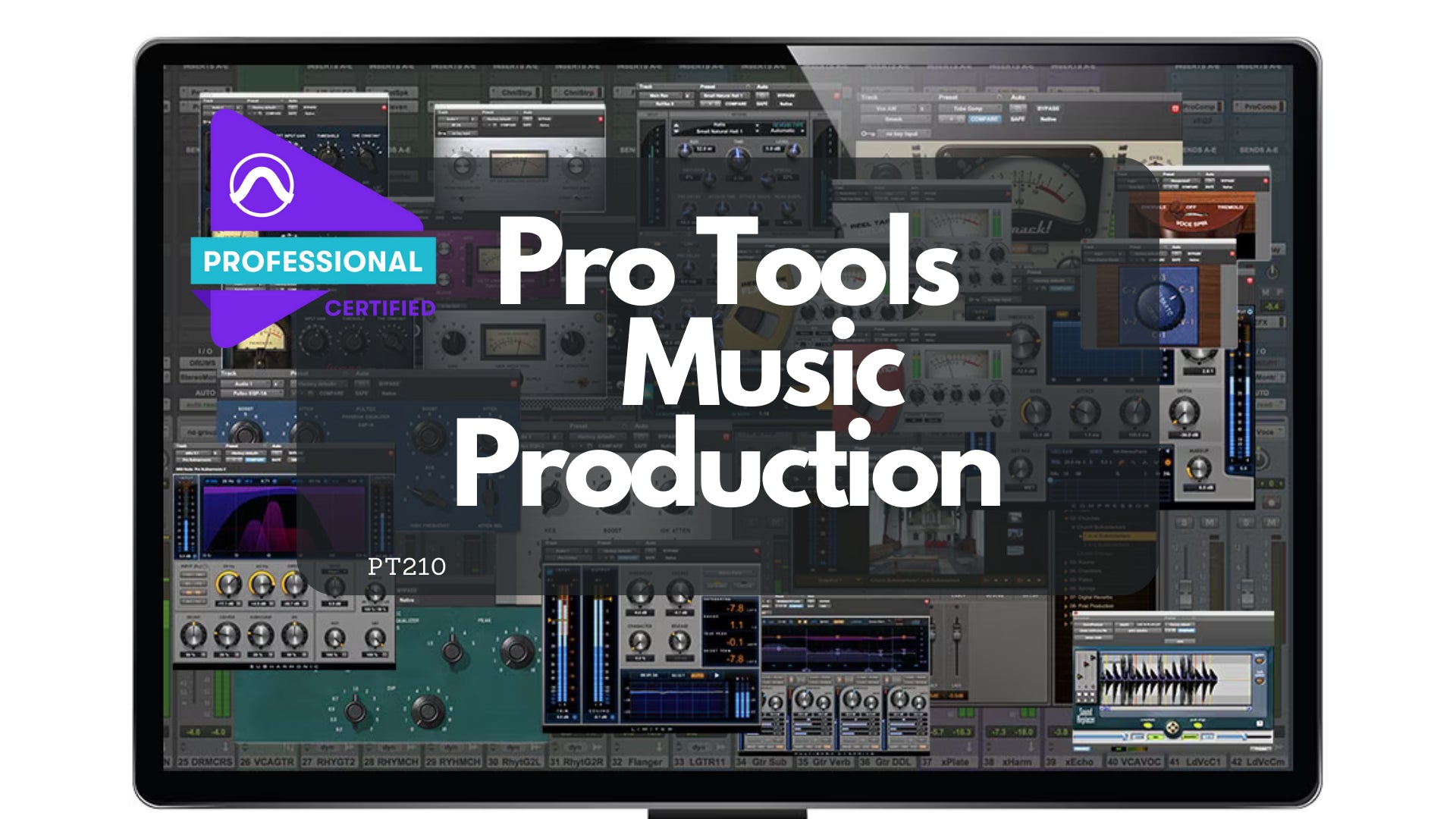
Task: Click the SoundReplacer crosshair navigation icon
Action: pos(1172,728)
